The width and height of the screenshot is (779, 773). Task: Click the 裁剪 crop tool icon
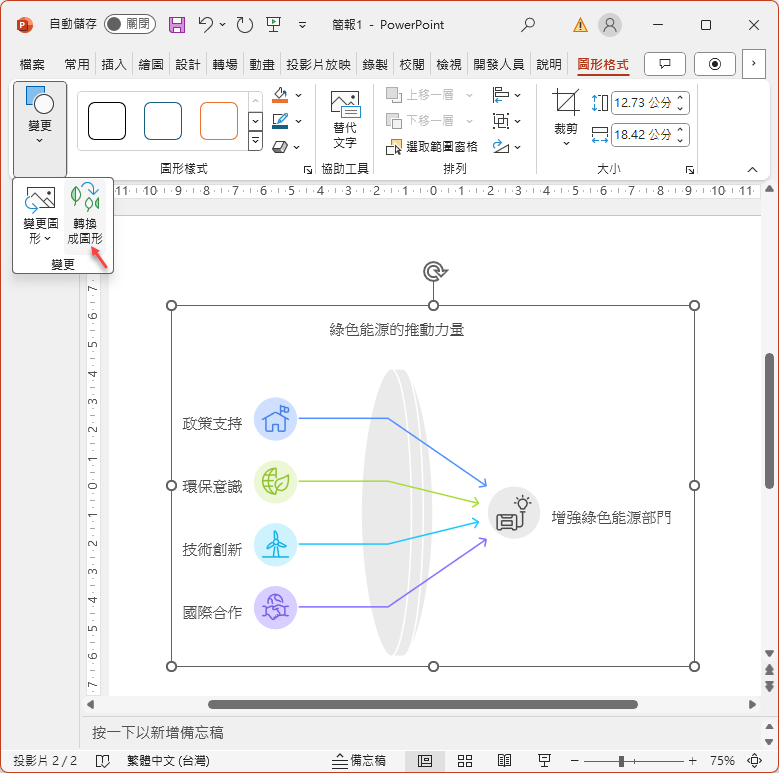point(565,102)
